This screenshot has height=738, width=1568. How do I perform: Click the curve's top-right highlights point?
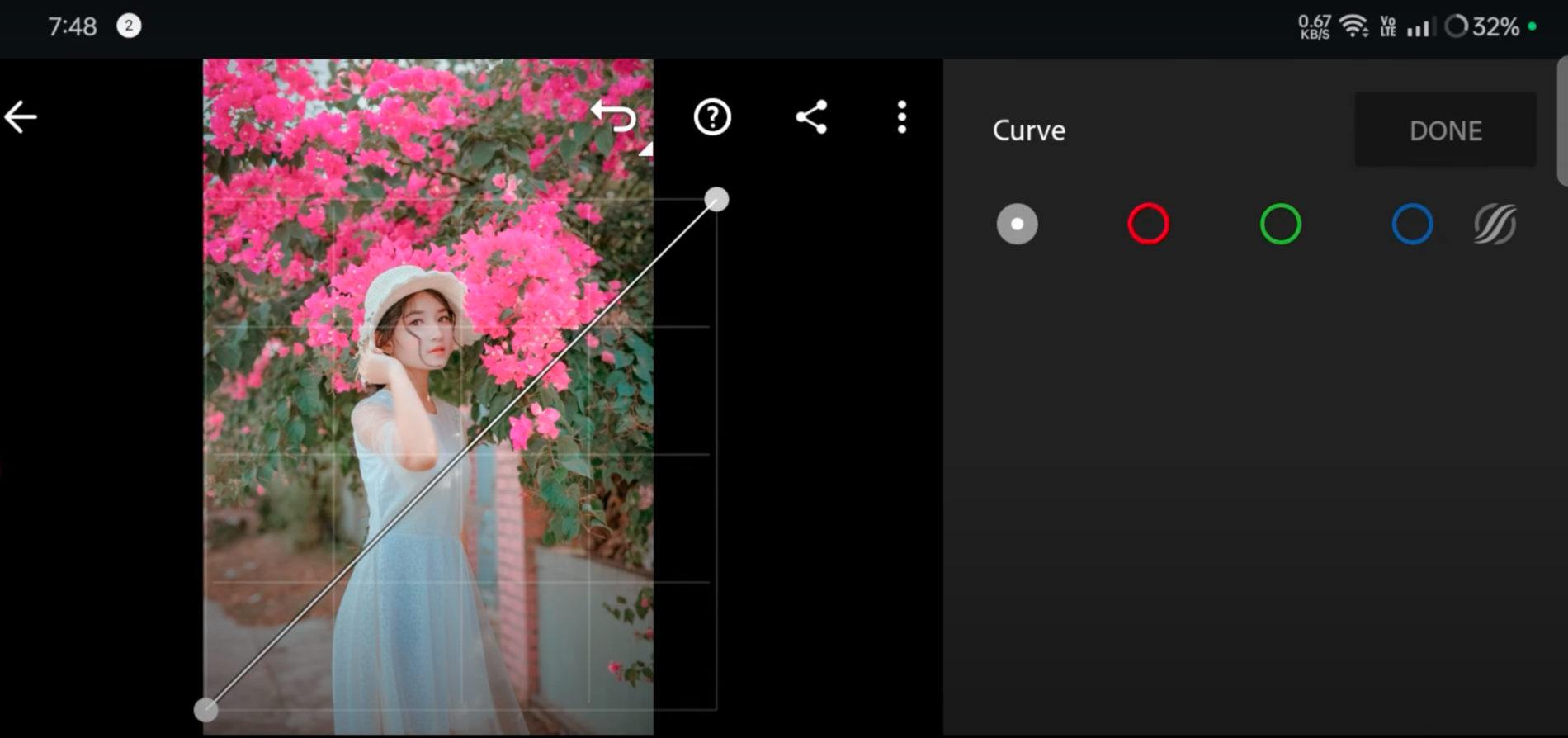(716, 199)
